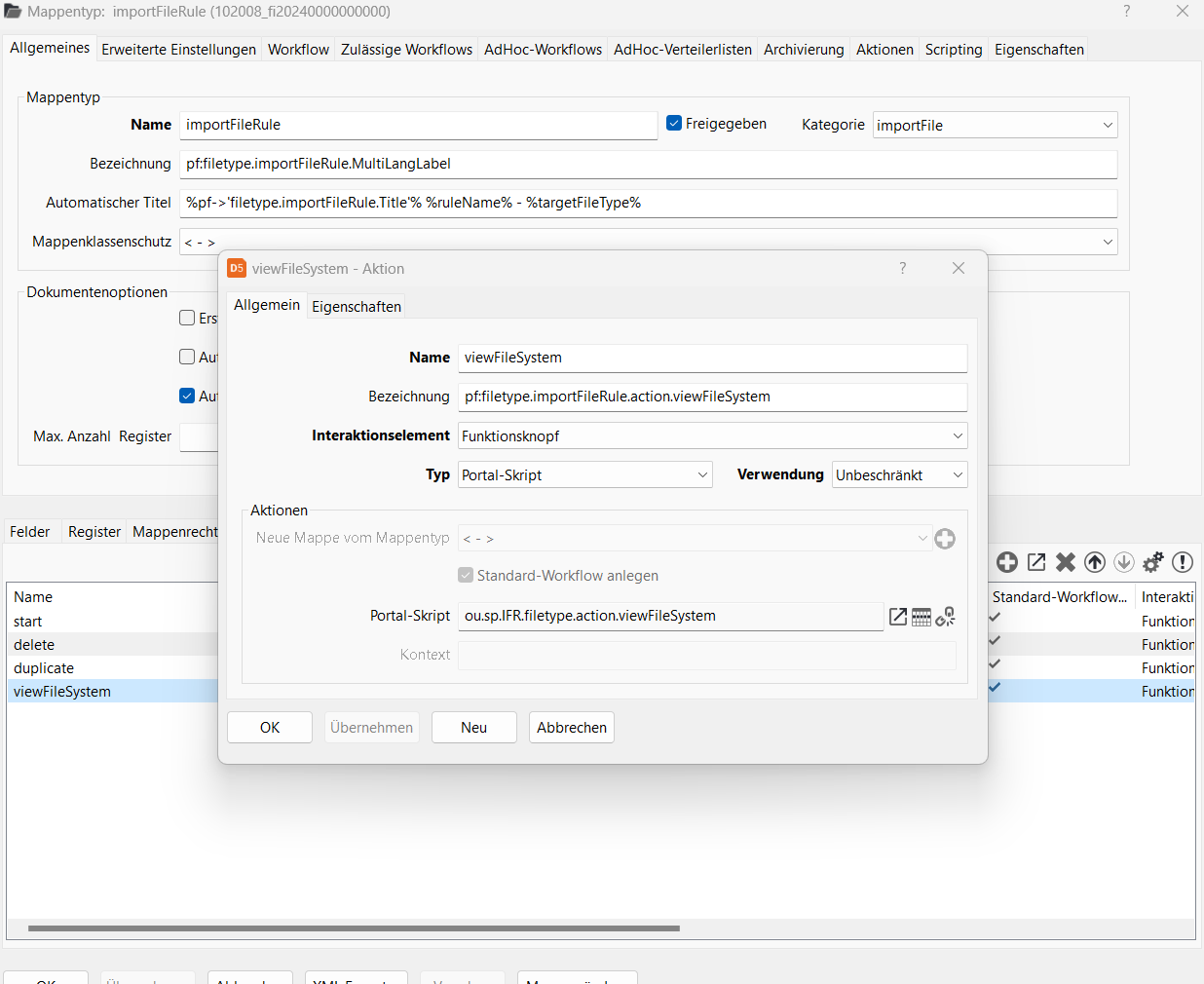Screen dimensions: 1204x984
Task: Click the exclamation mark icon in actions toolbar
Action: [x=1183, y=562]
